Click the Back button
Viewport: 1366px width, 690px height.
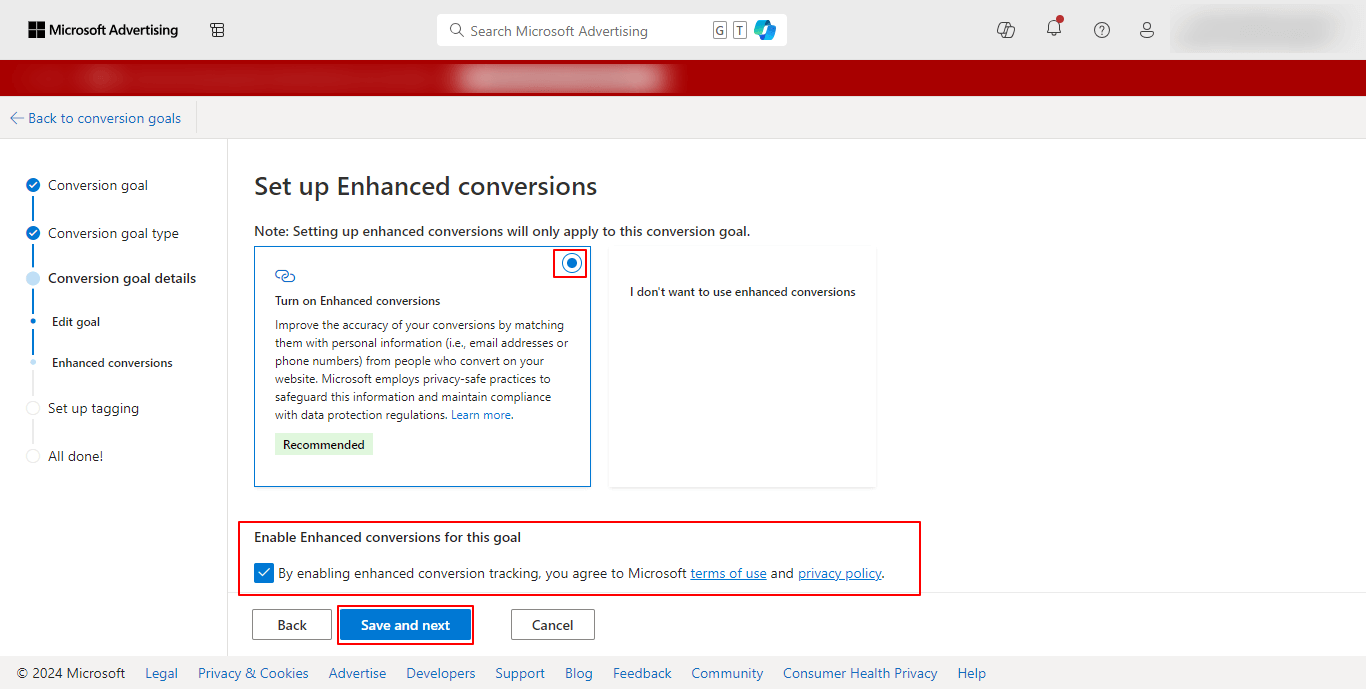tap(292, 625)
